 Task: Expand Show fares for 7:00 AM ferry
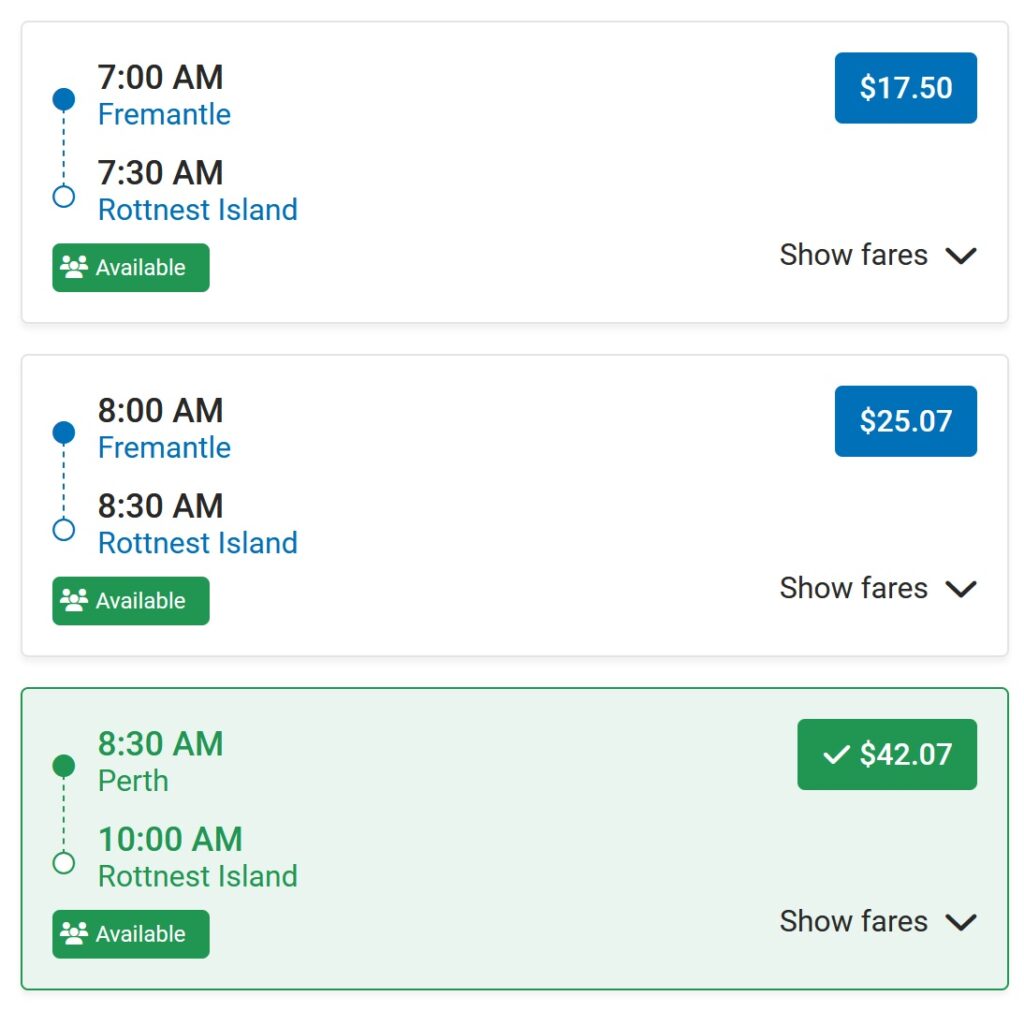pos(853,255)
